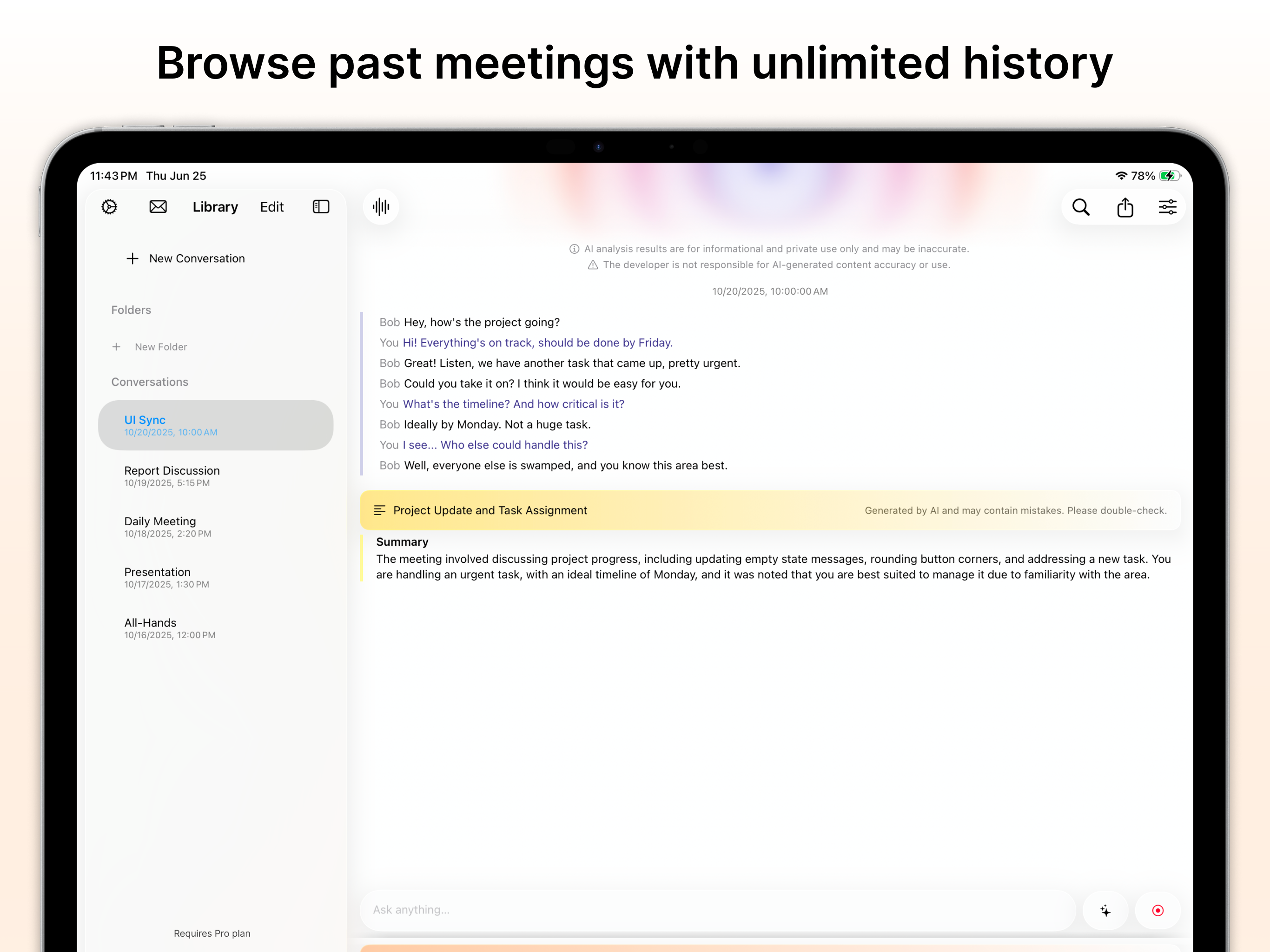Open the Daily Meeting conversation
This screenshot has height=952, width=1270.
(216, 527)
